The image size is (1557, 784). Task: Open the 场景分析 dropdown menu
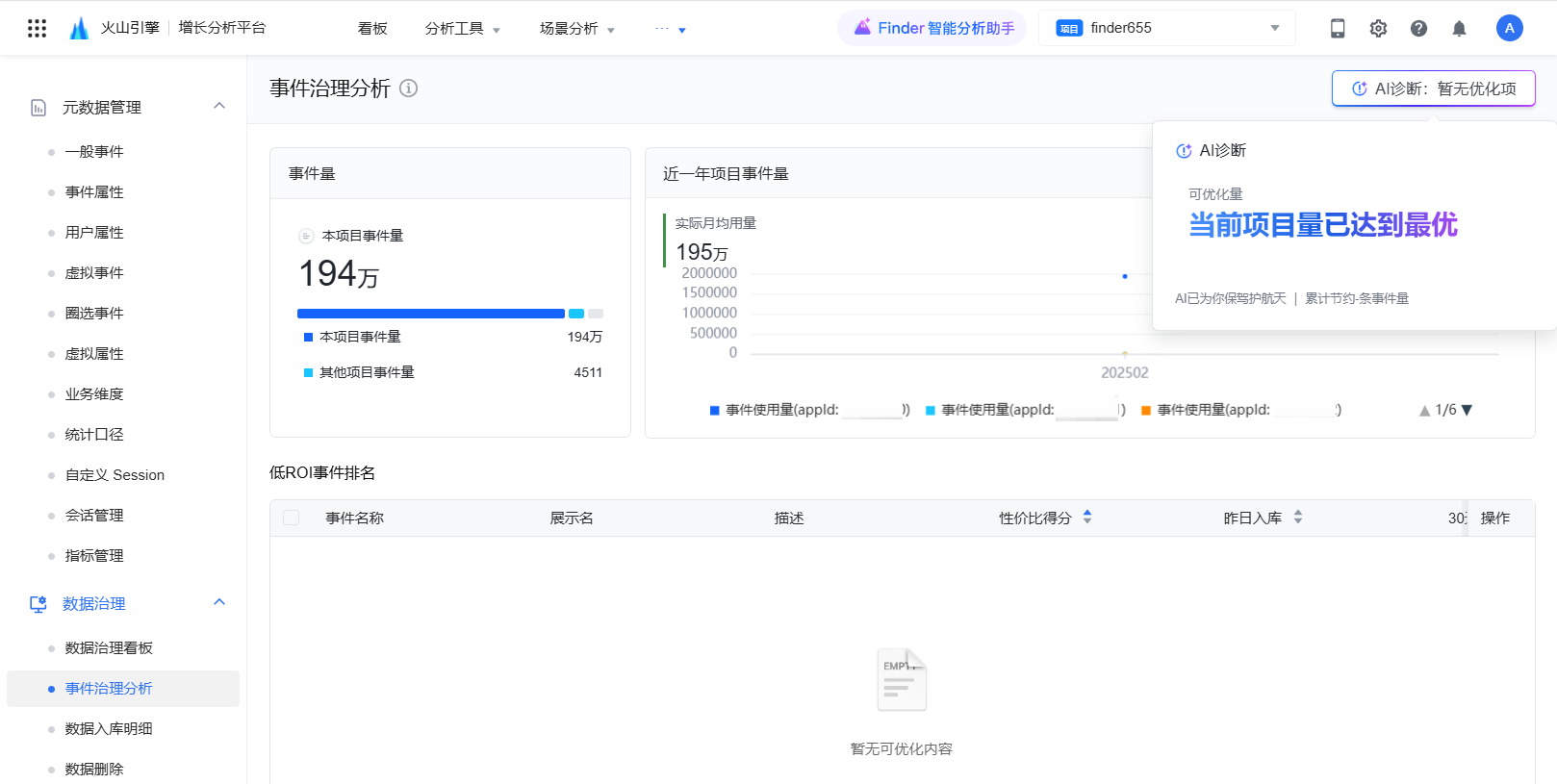tap(577, 29)
